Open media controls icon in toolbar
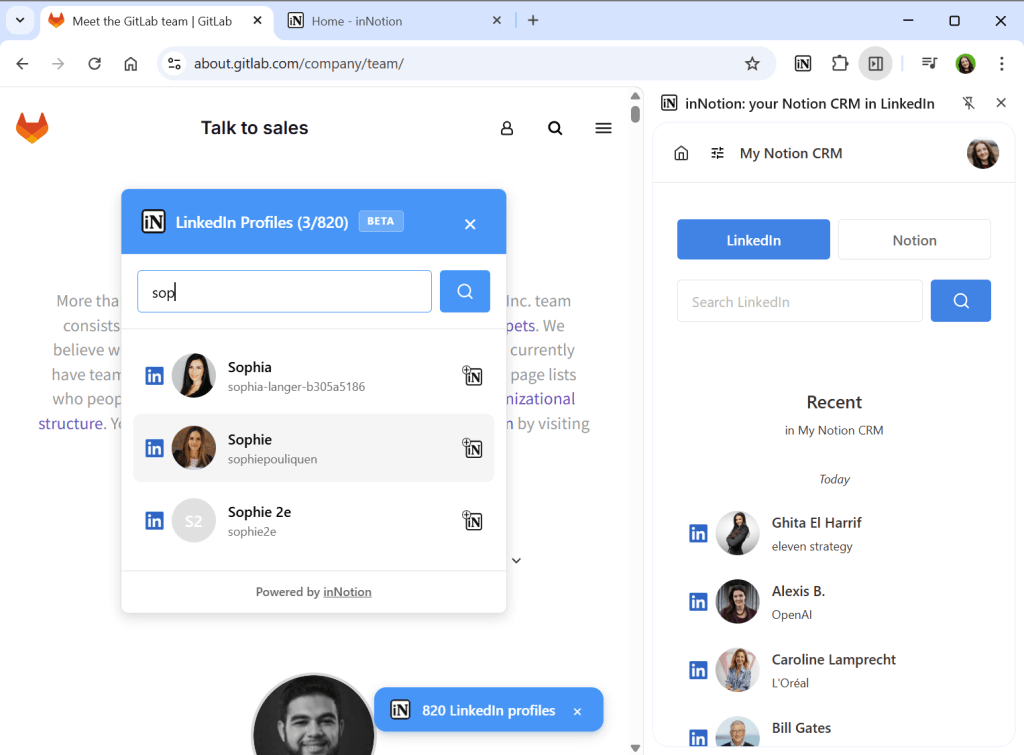The image size is (1024, 755). 929,63
